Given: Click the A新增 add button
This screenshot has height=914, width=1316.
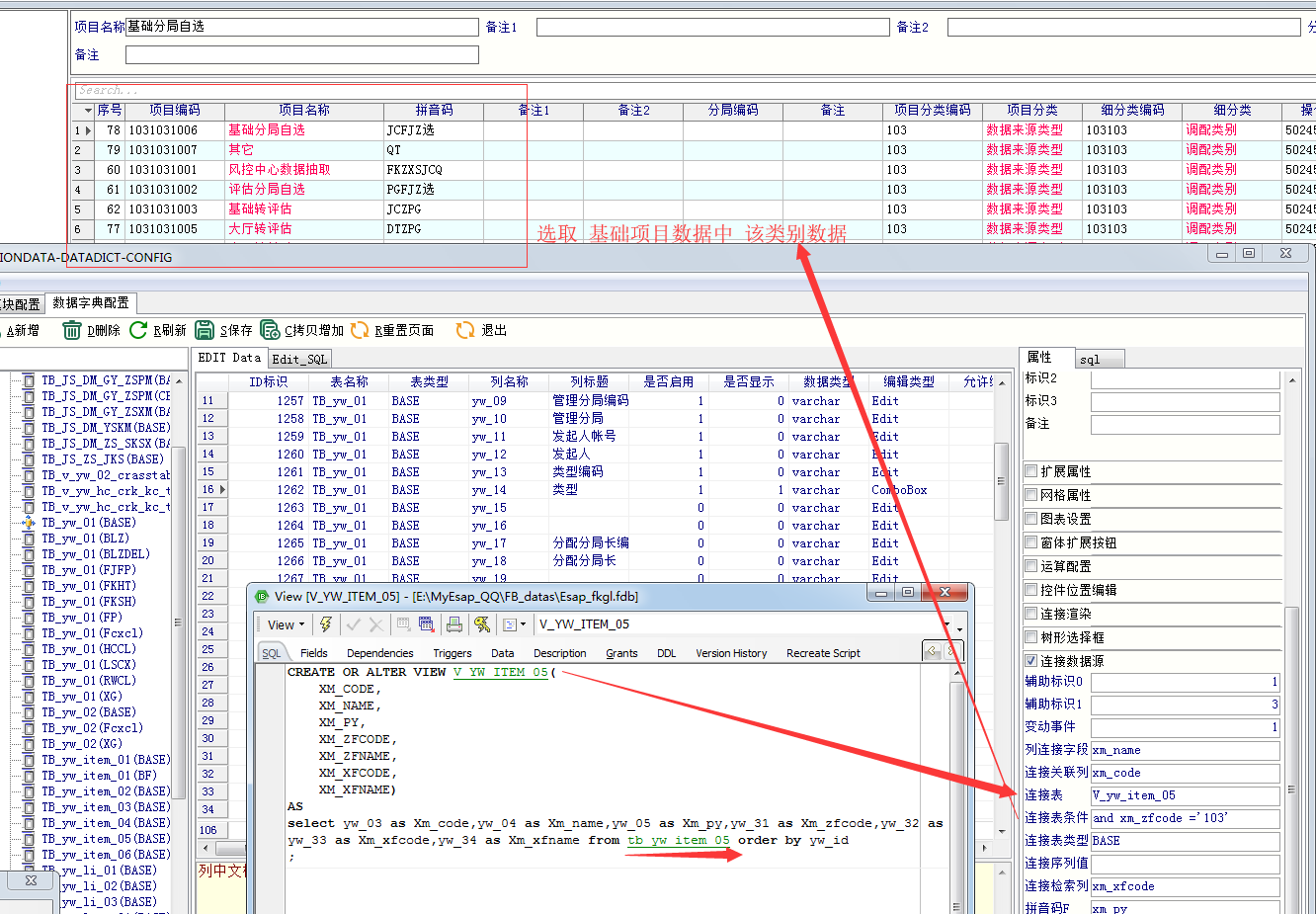Looking at the screenshot, I should pos(22,330).
